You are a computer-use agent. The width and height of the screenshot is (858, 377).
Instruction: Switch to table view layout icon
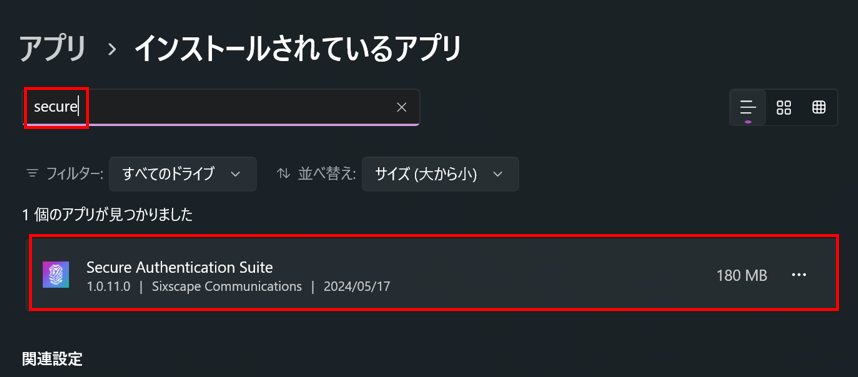(x=819, y=108)
